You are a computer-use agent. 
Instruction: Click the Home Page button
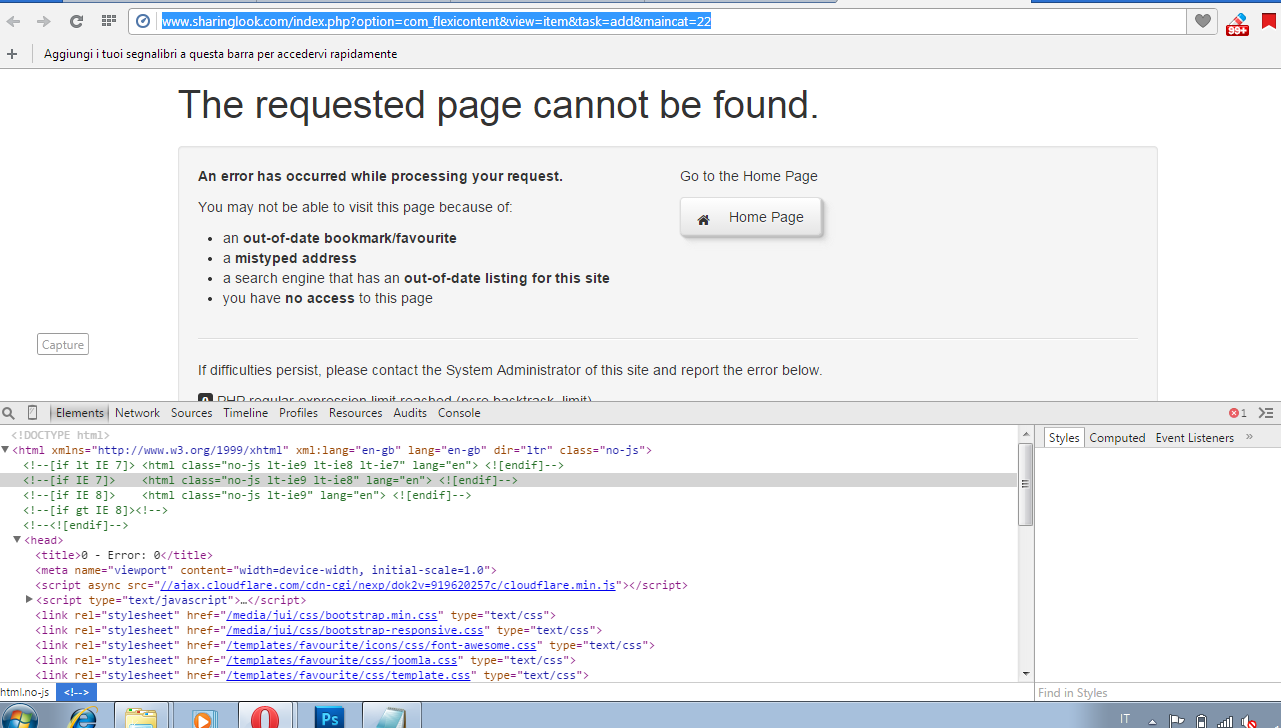tap(751, 217)
